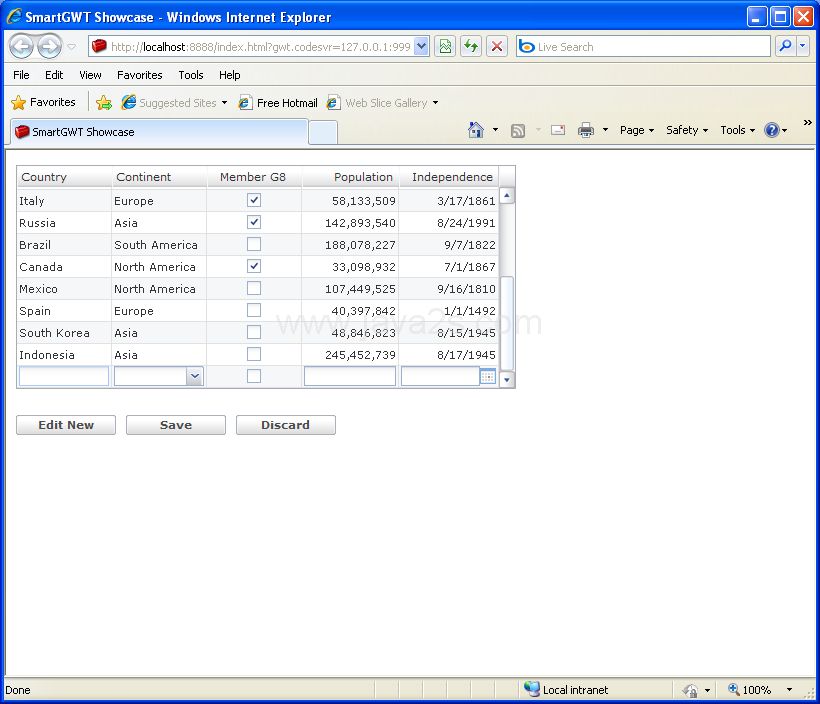
Task: Sort by Continent column header
Action: [x=160, y=177]
